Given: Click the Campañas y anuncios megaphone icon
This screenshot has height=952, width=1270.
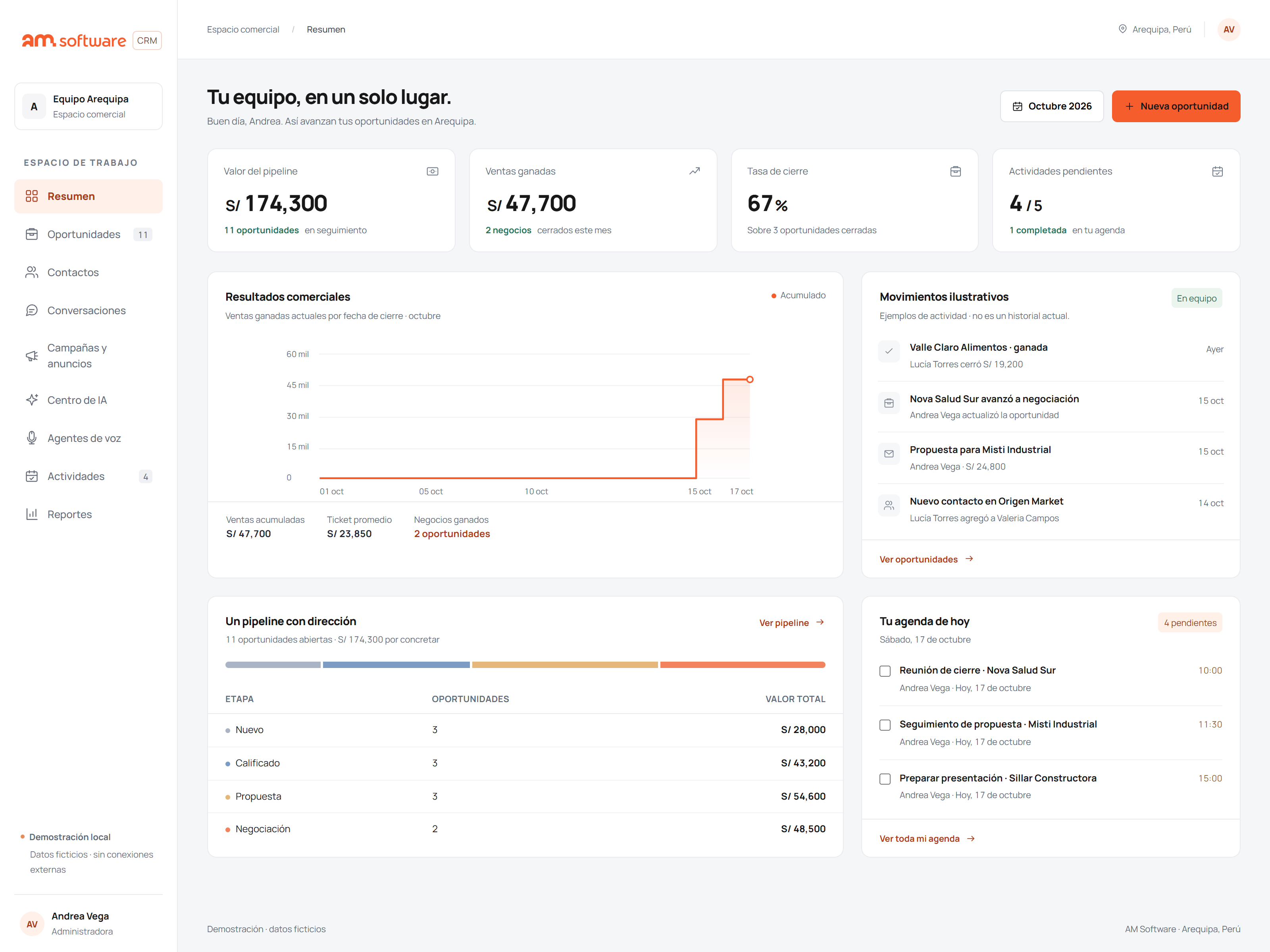Looking at the screenshot, I should coord(32,356).
